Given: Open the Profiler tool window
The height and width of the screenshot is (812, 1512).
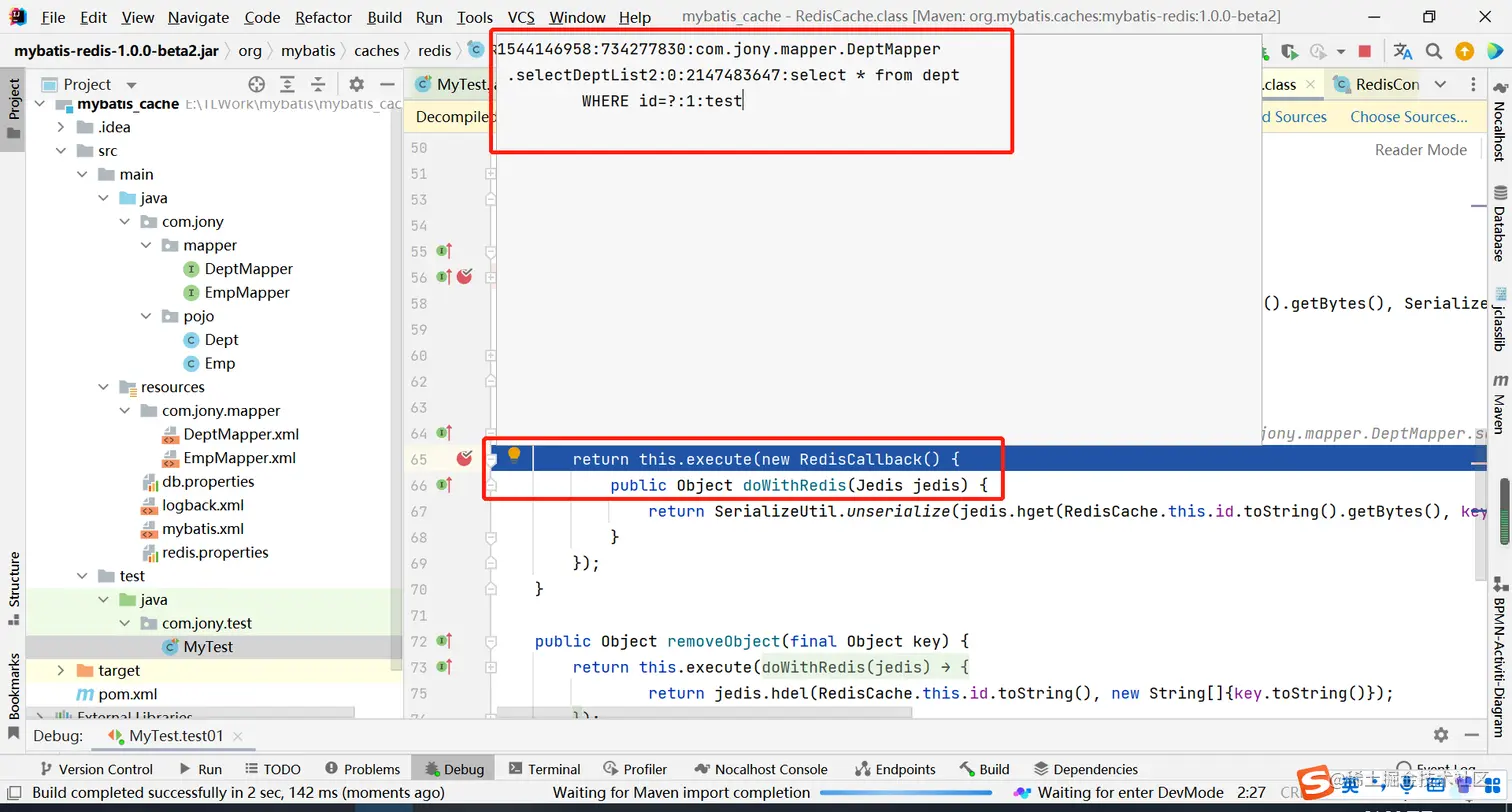Looking at the screenshot, I should [635, 769].
